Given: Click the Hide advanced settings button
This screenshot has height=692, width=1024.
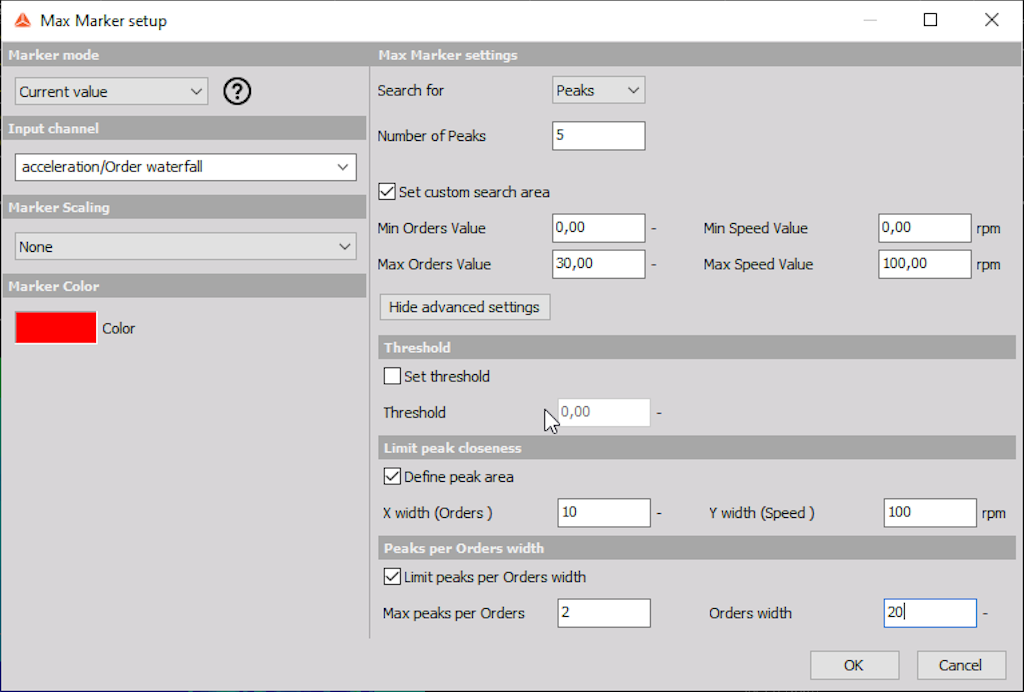Looking at the screenshot, I should point(465,307).
